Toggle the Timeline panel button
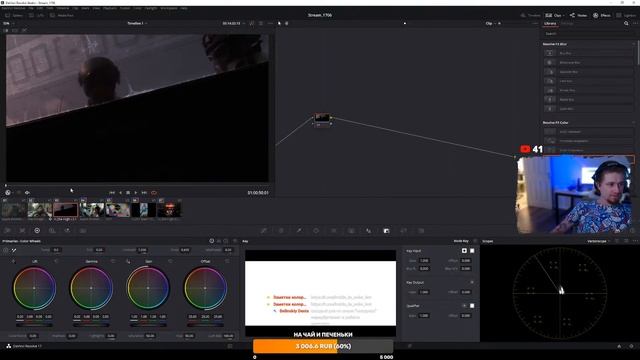The height and width of the screenshot is (360, 640). click(530, 15)
